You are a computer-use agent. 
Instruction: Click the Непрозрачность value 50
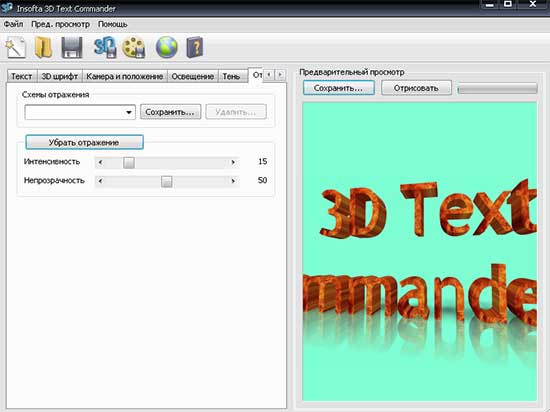point(262,180)
